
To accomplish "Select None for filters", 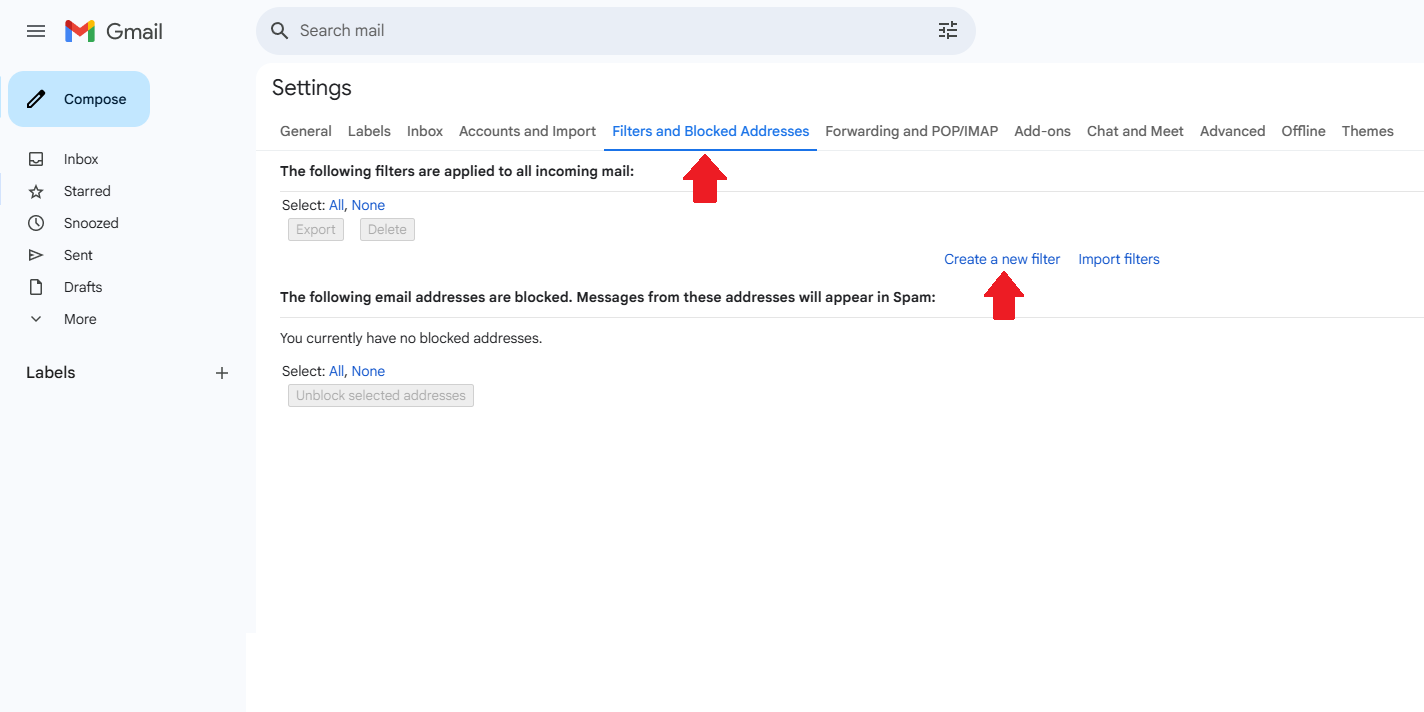I will (x=368, y=205).
